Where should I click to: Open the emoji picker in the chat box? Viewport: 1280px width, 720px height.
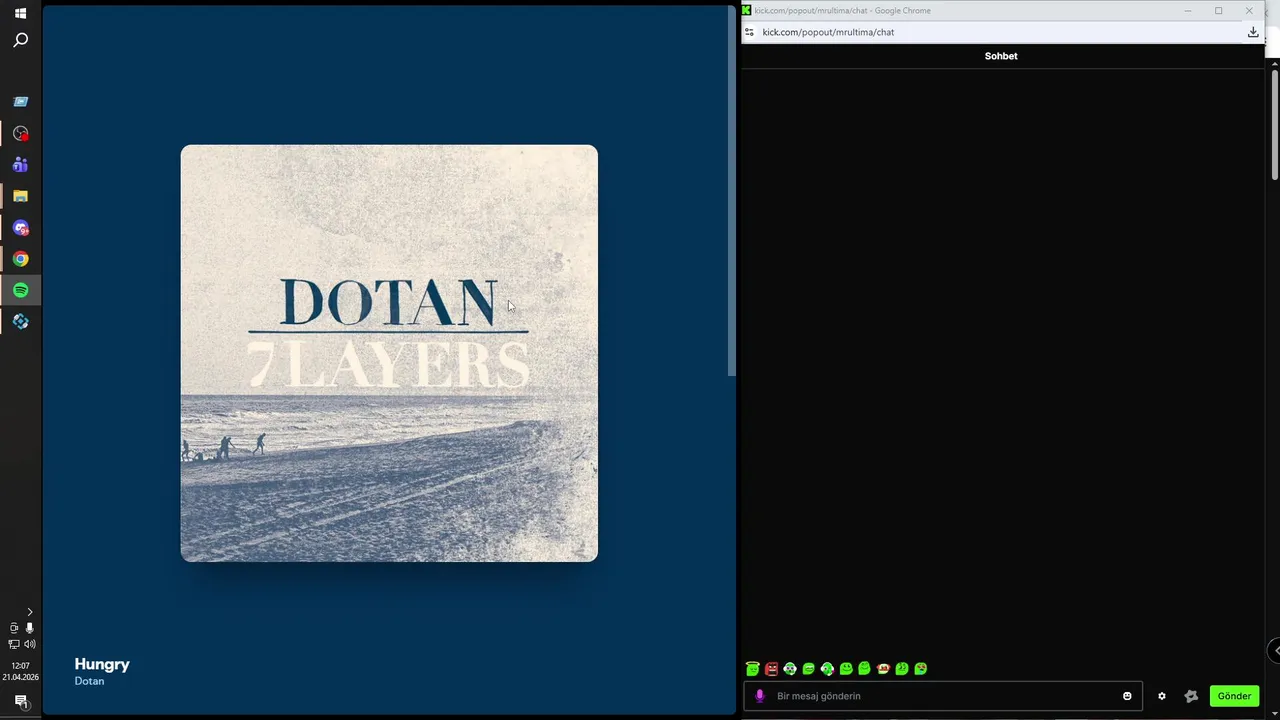[1127, 696]
